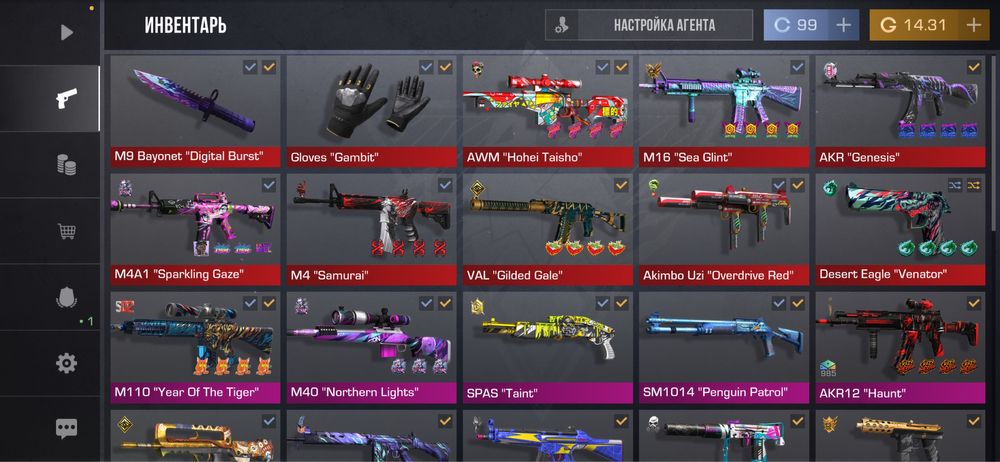This screenshot has width=1000, height=462.
Task: Select the M4 "Samurai" skin card
Action: click(x=371, y=230)
